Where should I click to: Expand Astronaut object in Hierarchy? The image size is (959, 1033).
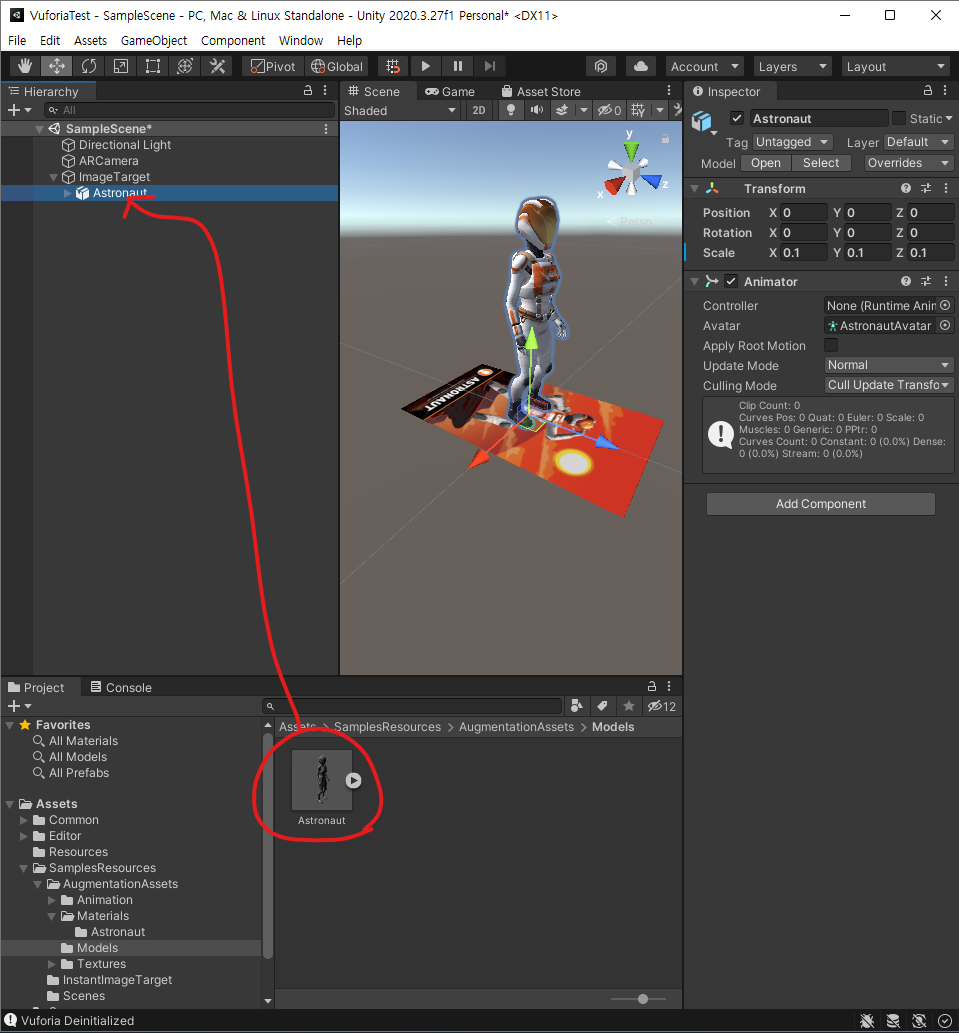click(67, 193)
